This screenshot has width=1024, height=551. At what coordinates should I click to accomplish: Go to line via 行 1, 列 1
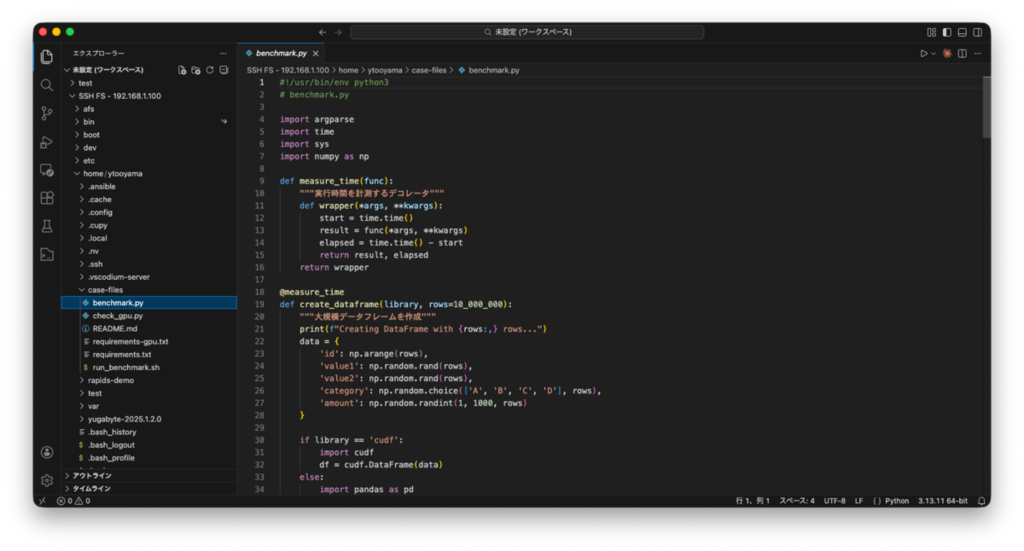[753, 501]
